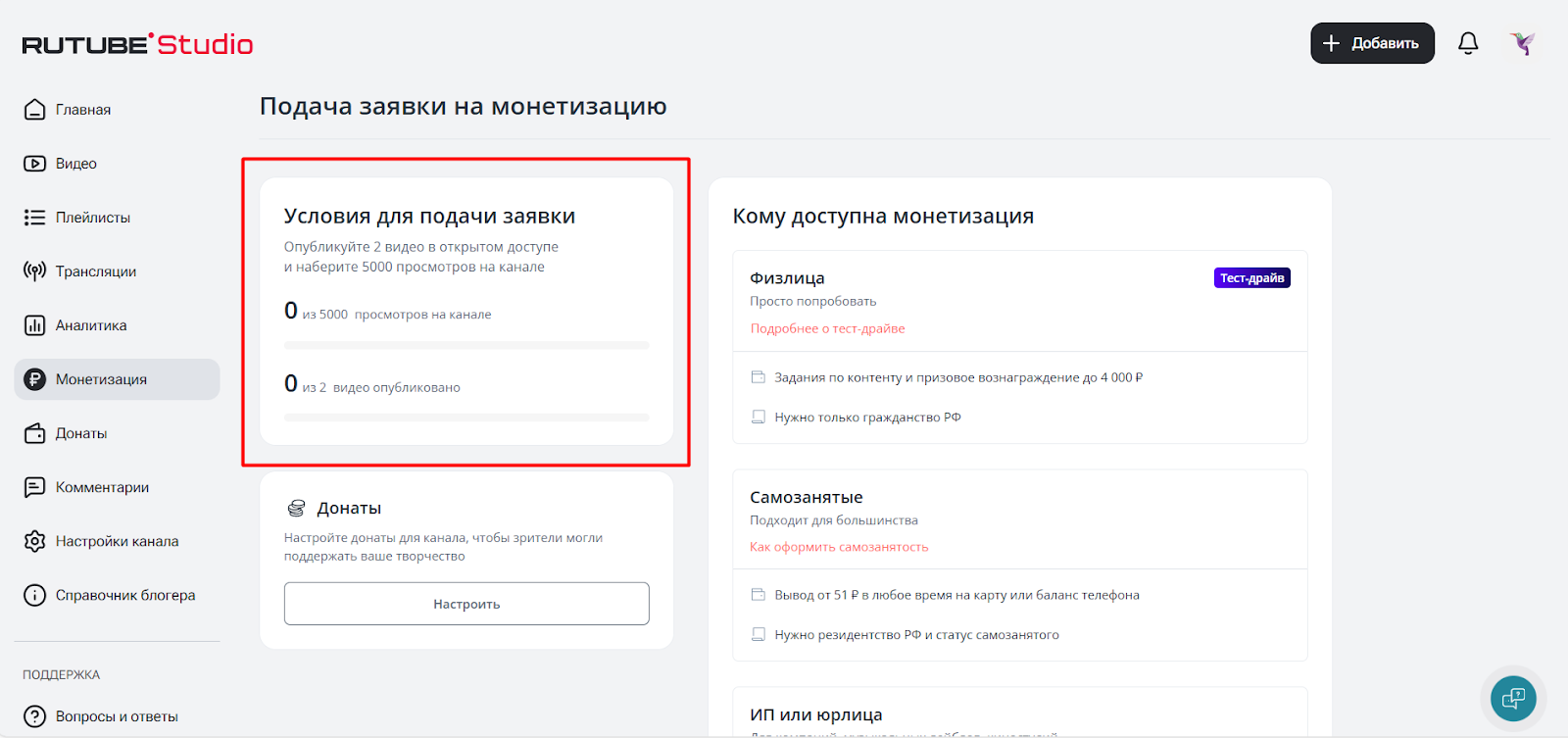Viewport: 1568px width, 738px height.
Task: Open Плейлисты in sidebar
Action: [117, 218]
